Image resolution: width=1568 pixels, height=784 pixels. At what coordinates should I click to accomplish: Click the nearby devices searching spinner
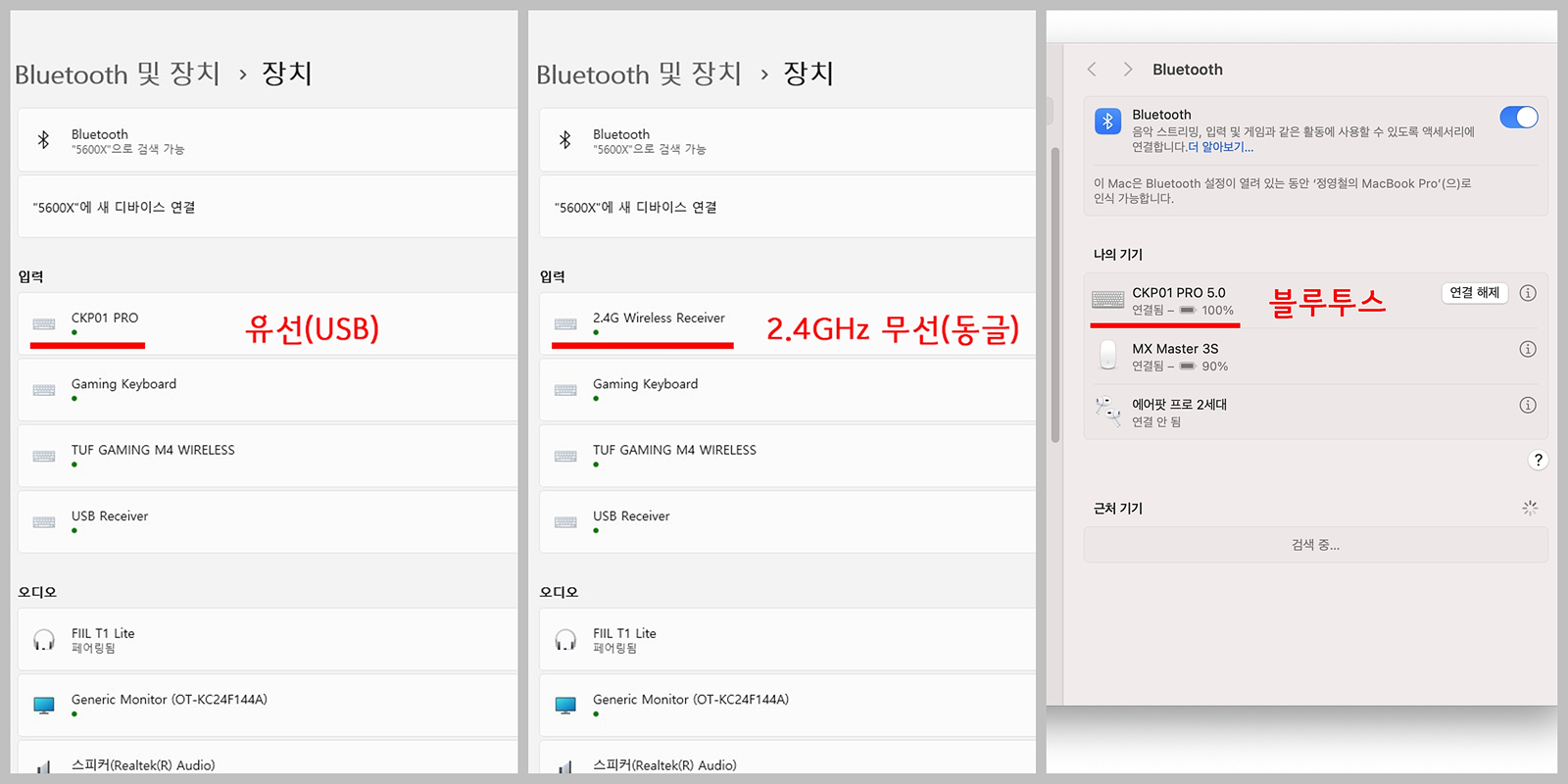(1530, 508)
